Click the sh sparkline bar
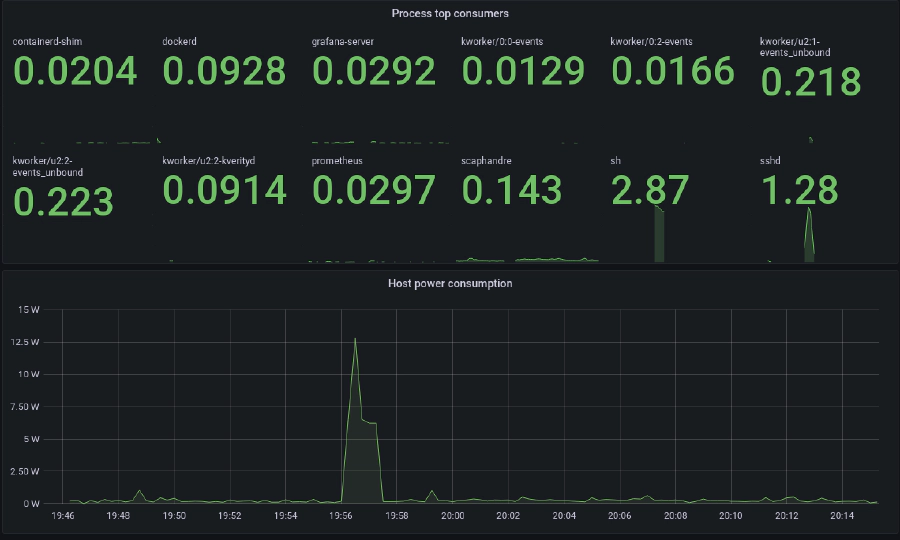Viewport: 900px width, 540px height. pos(659,235)
